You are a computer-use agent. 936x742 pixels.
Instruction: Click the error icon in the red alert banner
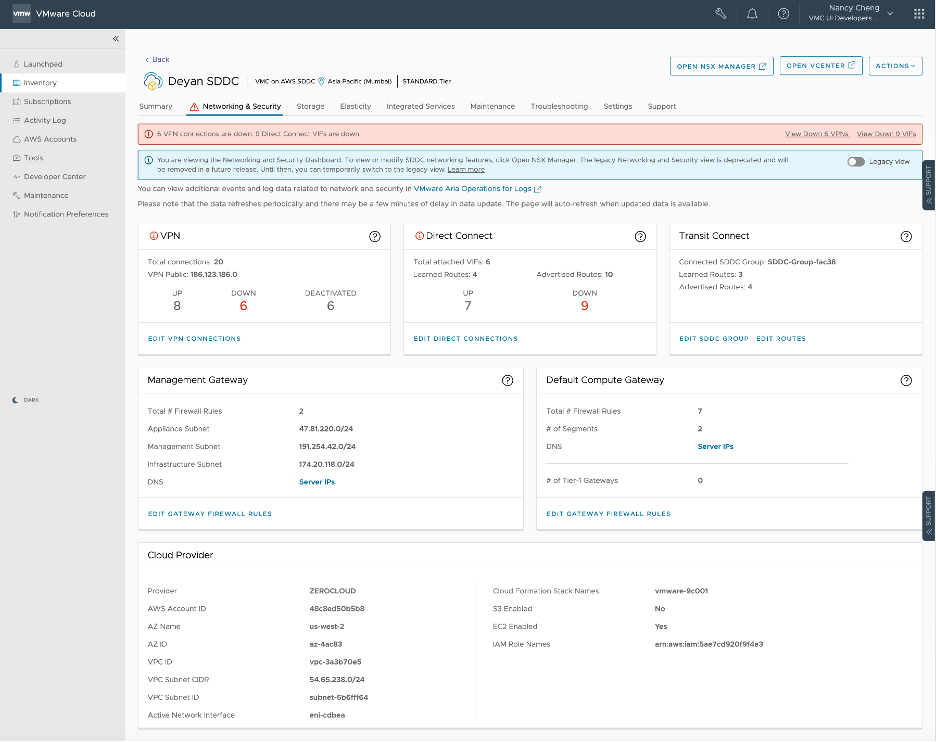pyautogui.click(x=149, y=134)
